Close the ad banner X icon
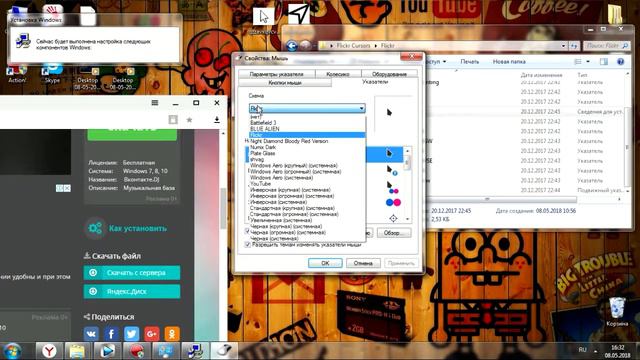 (67, 188)
